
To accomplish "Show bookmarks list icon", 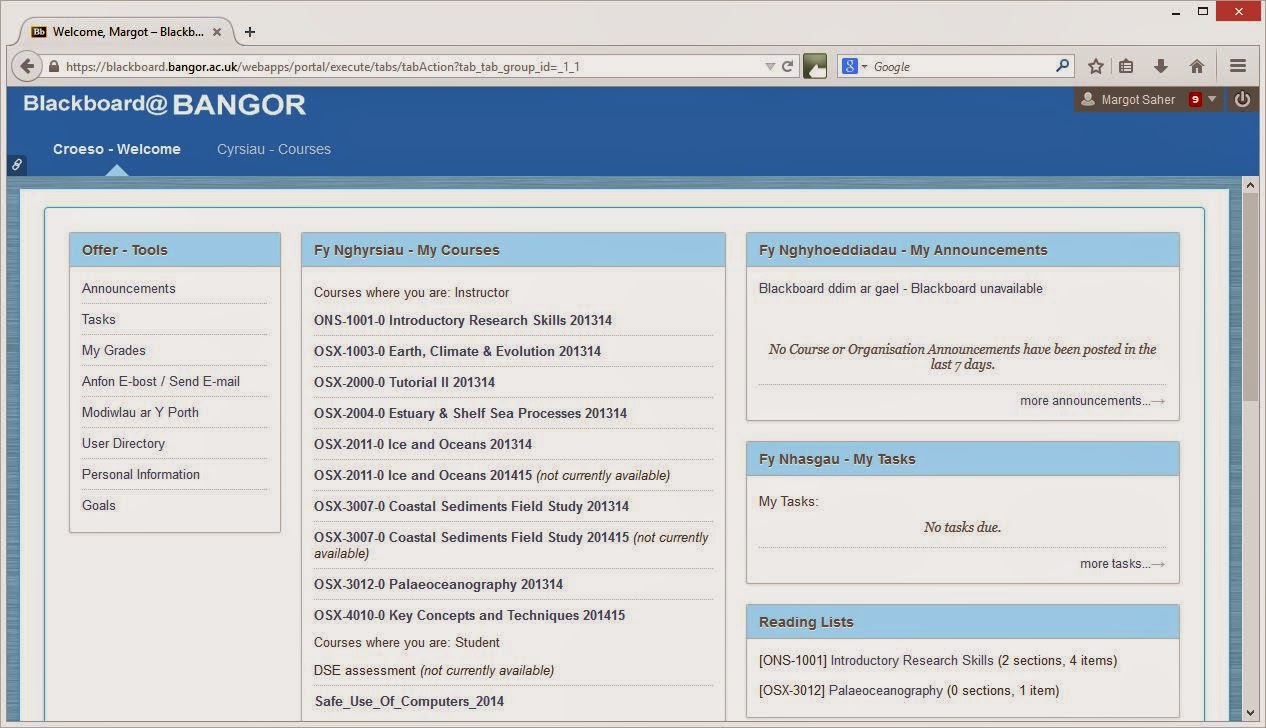I will coord(1126,66).
